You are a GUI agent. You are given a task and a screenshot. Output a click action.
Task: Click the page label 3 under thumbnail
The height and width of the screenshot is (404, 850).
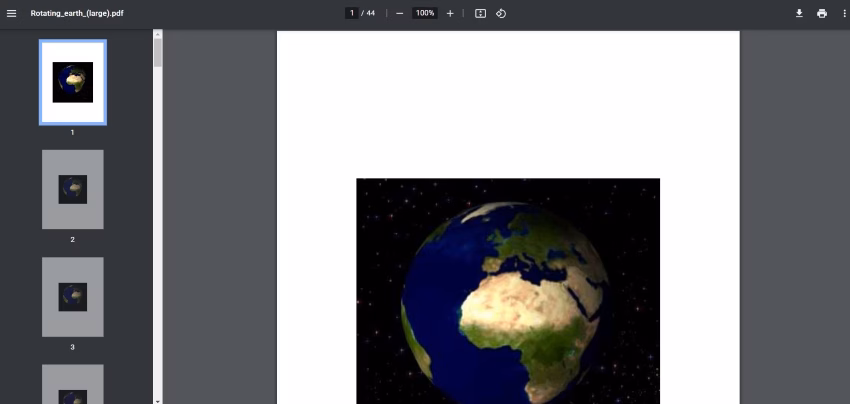click(x=73, y=347)
